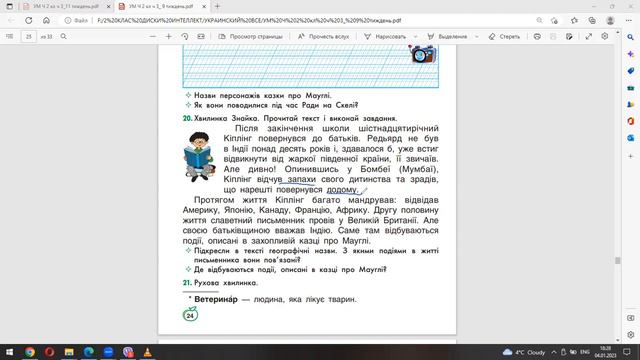The height and width of the screenshot is (360, 640).
Task: Open the notification center
Action: click(627, 352)
